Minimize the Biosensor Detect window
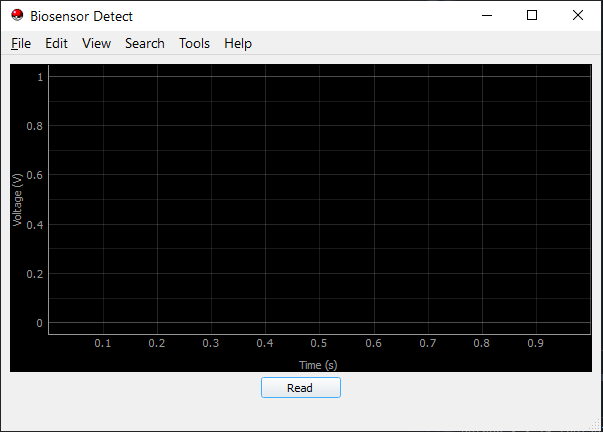The width and height of the screenshot is (603, 432). pyautogui.click(x=487, y=16)
